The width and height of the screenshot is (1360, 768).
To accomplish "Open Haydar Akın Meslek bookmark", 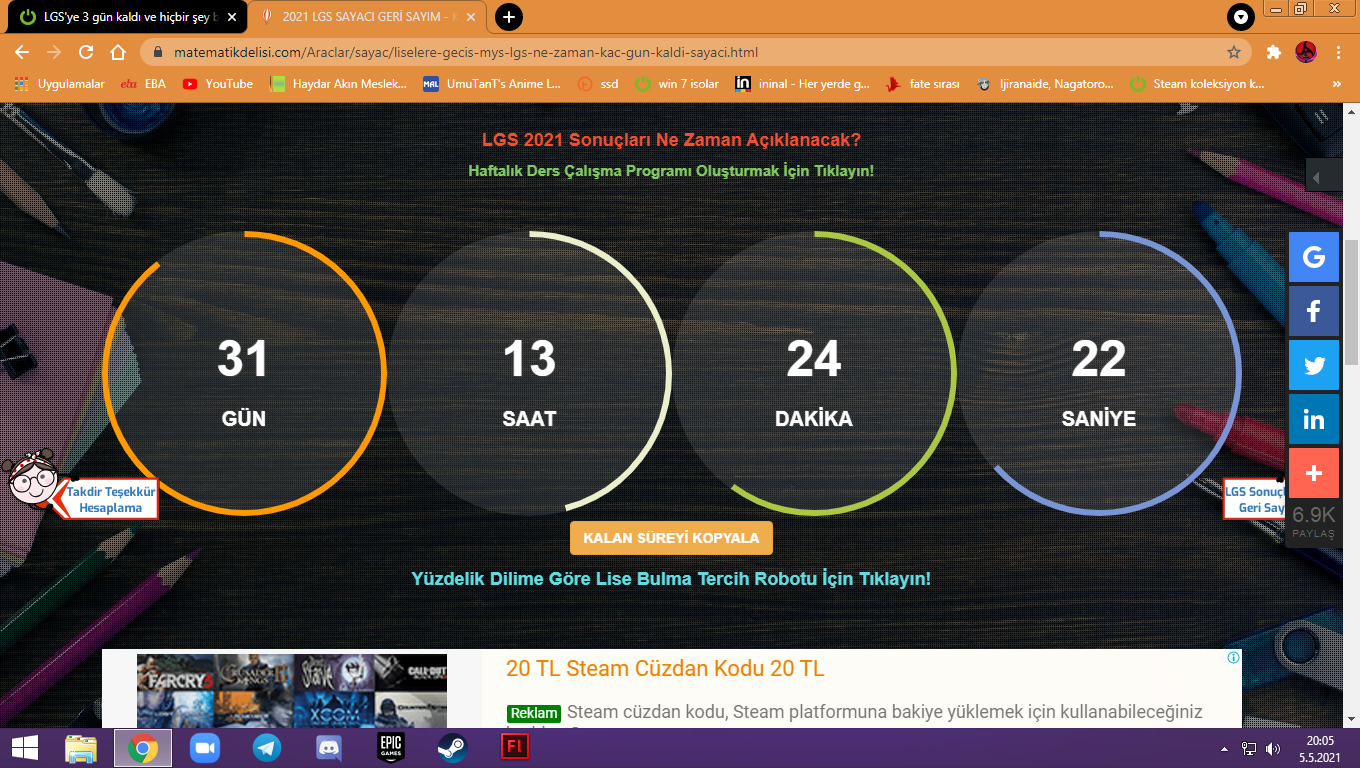I will 339,84.
